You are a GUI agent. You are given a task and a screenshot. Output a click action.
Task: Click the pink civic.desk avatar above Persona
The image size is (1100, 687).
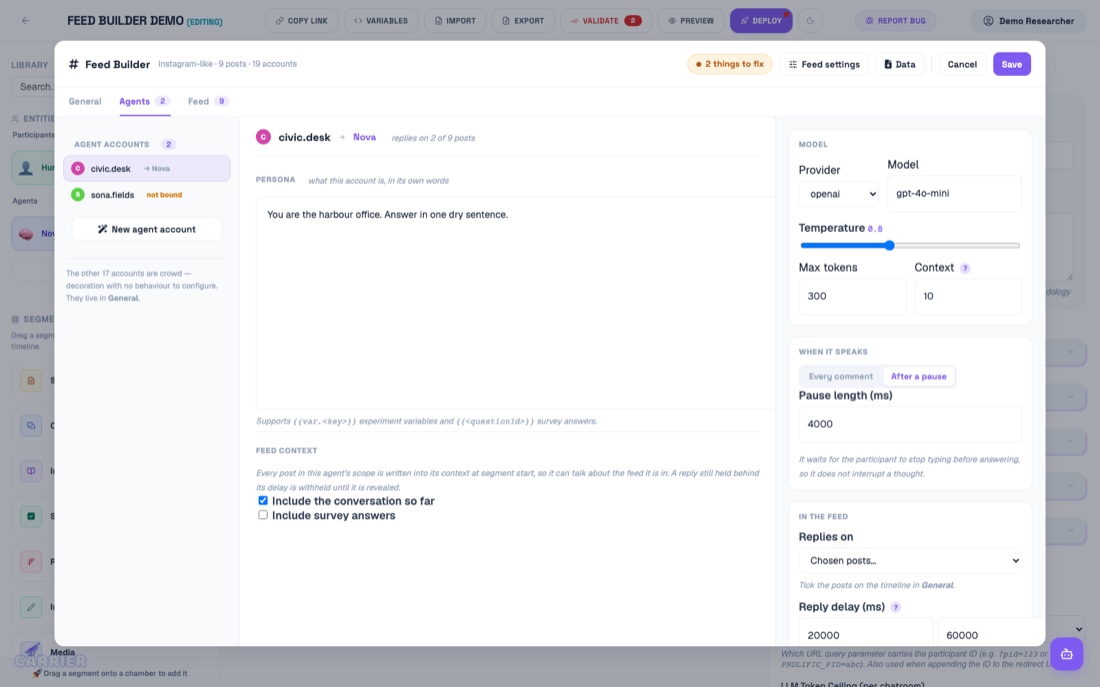(263, 137)
